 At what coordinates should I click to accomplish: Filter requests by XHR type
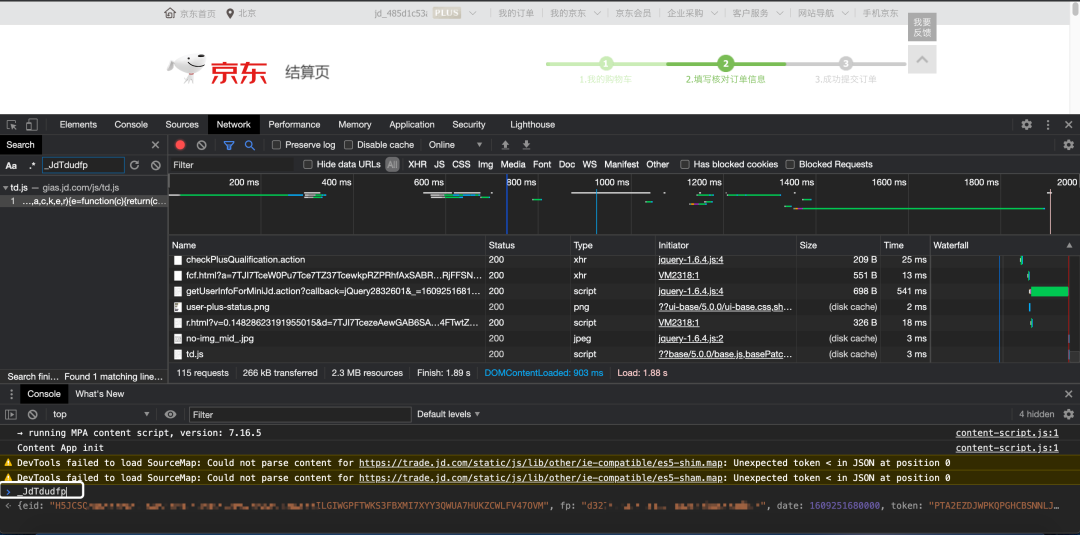point(417,165)
